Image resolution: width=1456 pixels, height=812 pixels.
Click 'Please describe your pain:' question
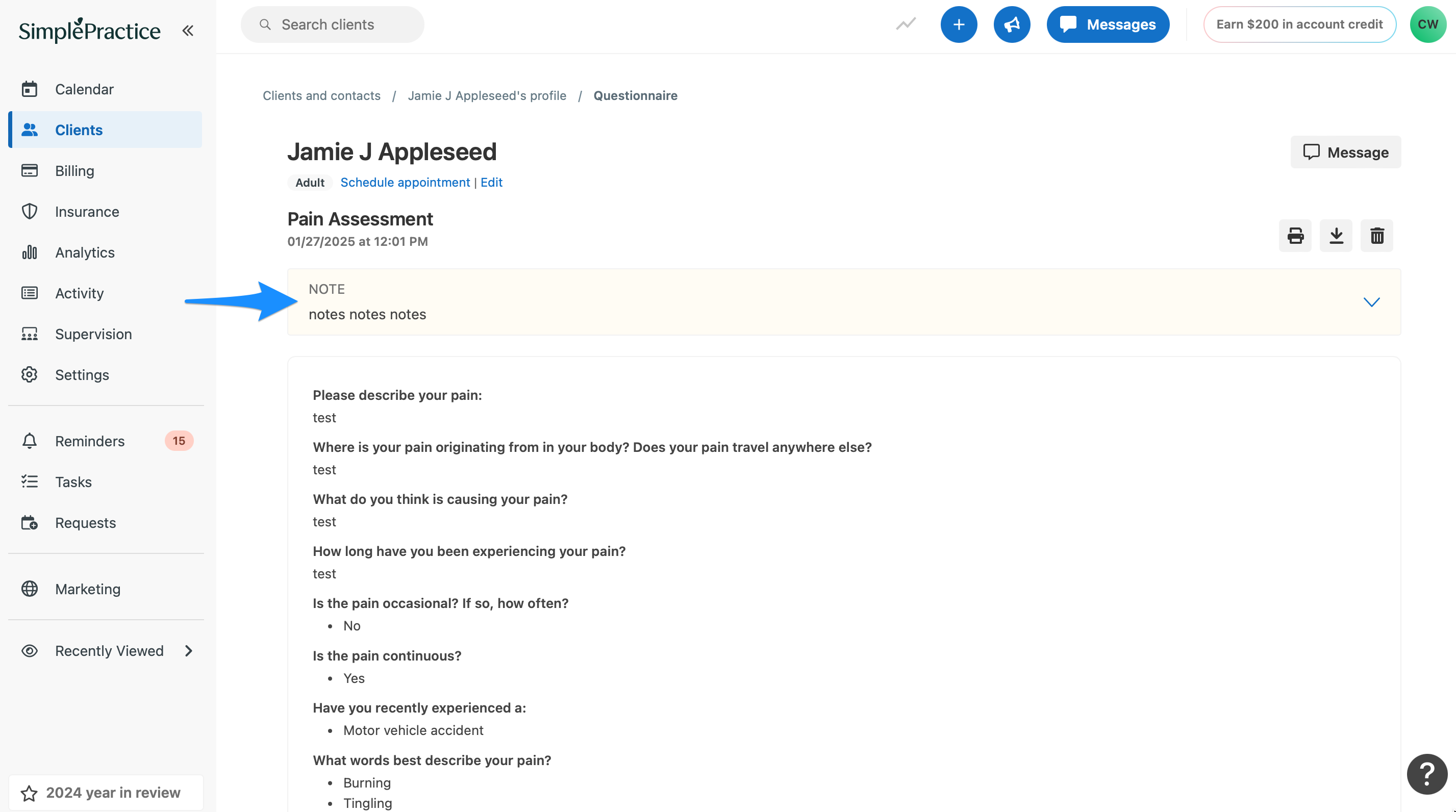[x=397, y=395]
